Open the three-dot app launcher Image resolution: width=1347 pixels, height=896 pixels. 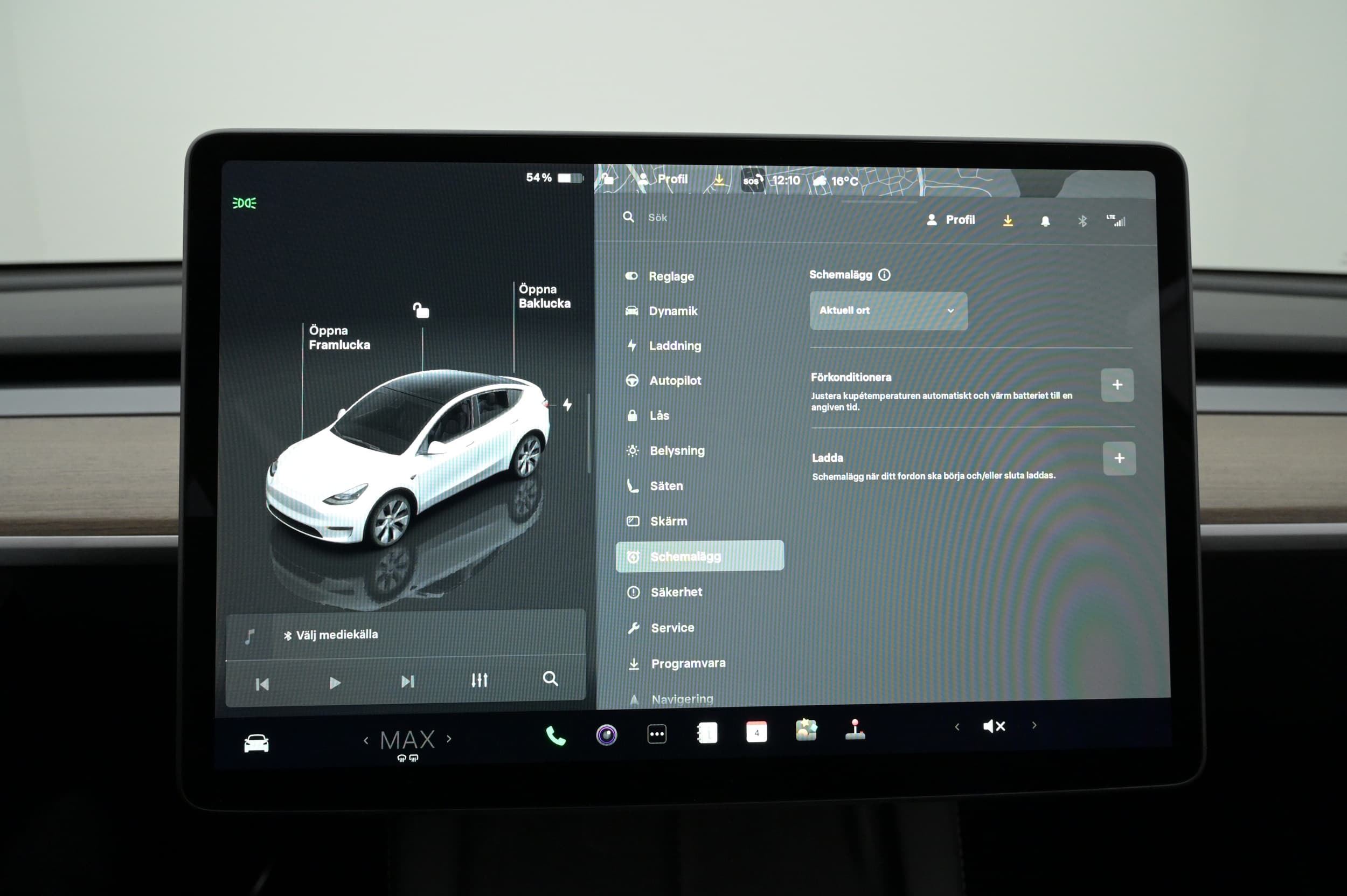pos(657,734)
